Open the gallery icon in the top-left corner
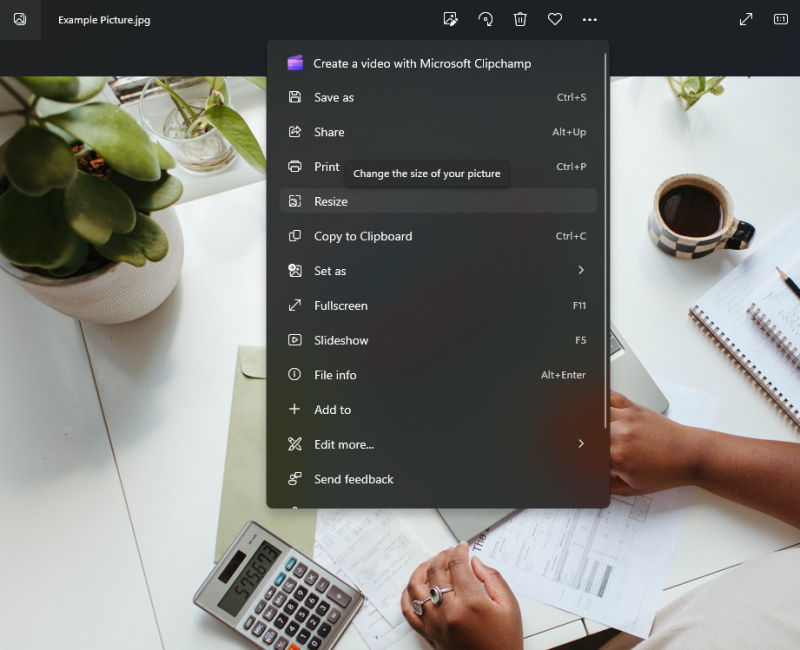 coord(20,20)
